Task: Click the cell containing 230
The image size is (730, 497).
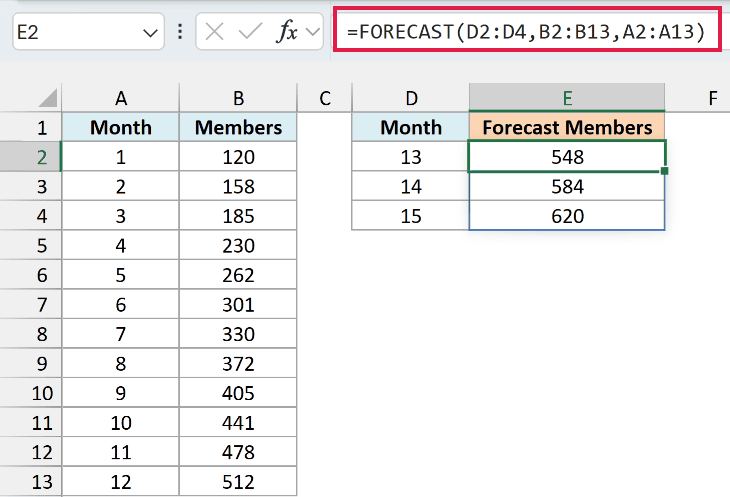Action: (x=238, y=245)
